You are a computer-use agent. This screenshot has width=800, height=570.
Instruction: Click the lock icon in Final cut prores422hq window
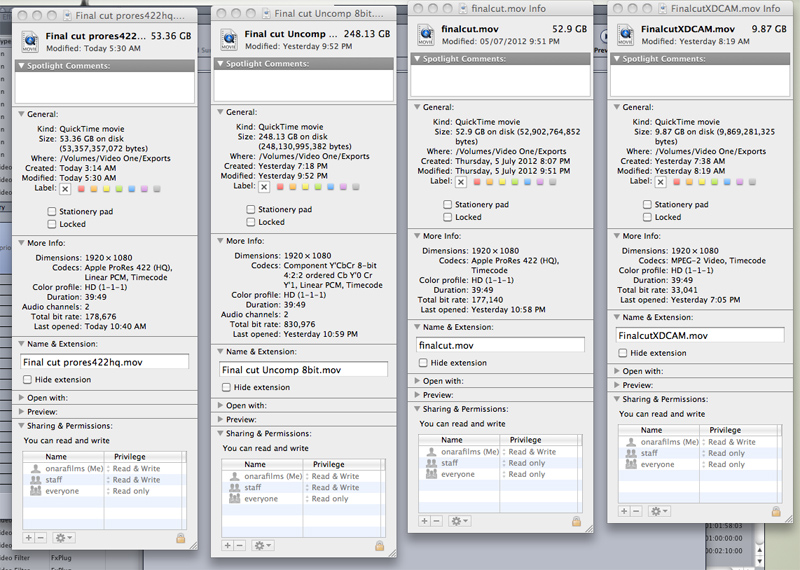point(180,538)
